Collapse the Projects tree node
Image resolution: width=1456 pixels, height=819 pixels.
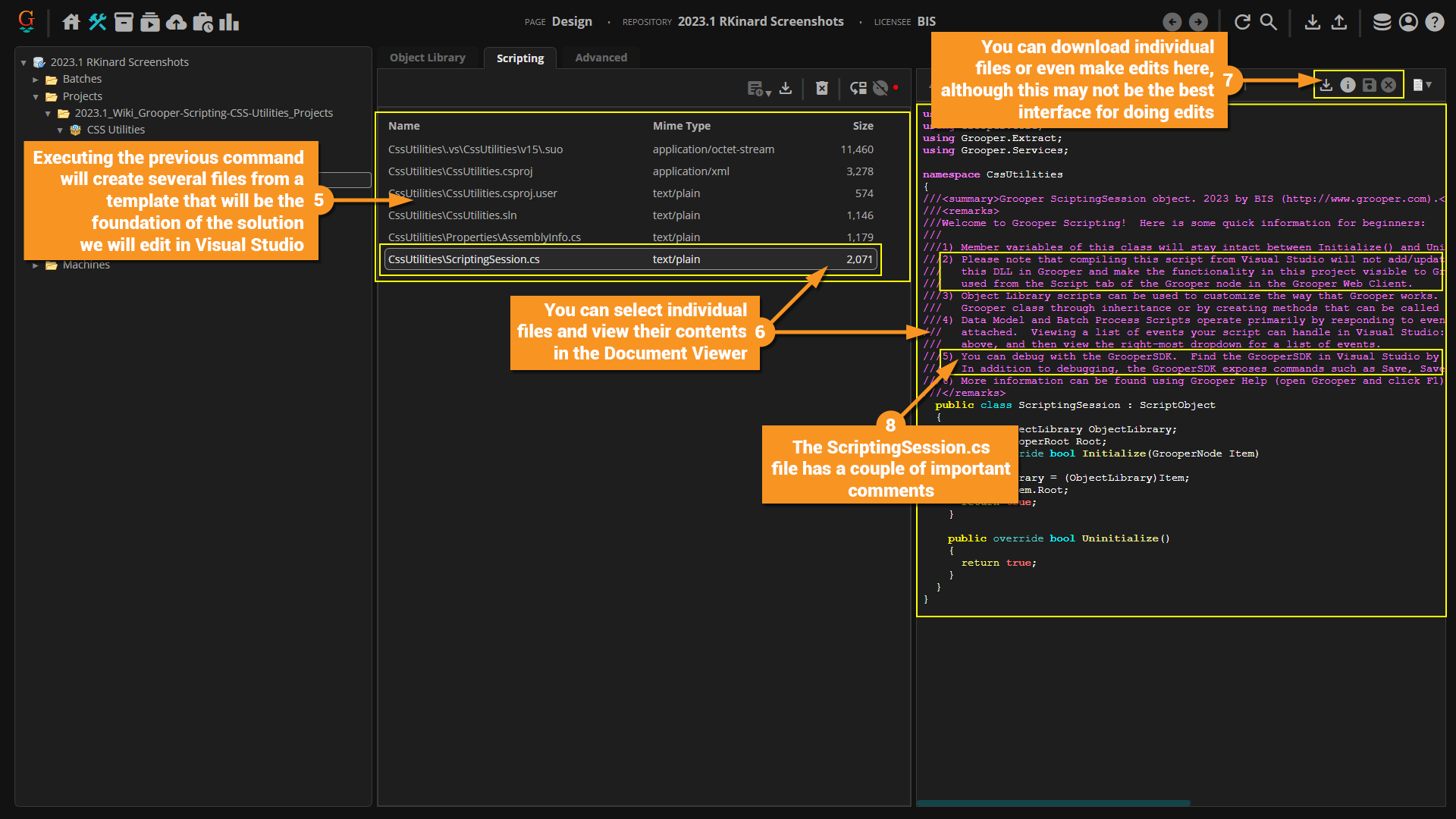tap(36, 97)
